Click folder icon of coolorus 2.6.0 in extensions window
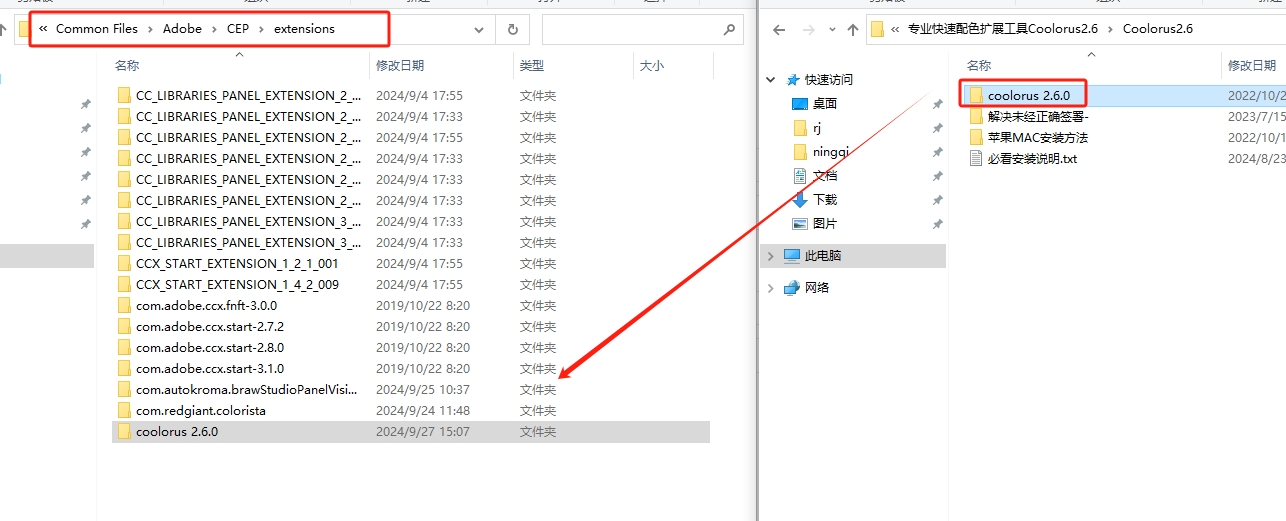The height and width of the screenshot is (521, 1286). (124, 431)
